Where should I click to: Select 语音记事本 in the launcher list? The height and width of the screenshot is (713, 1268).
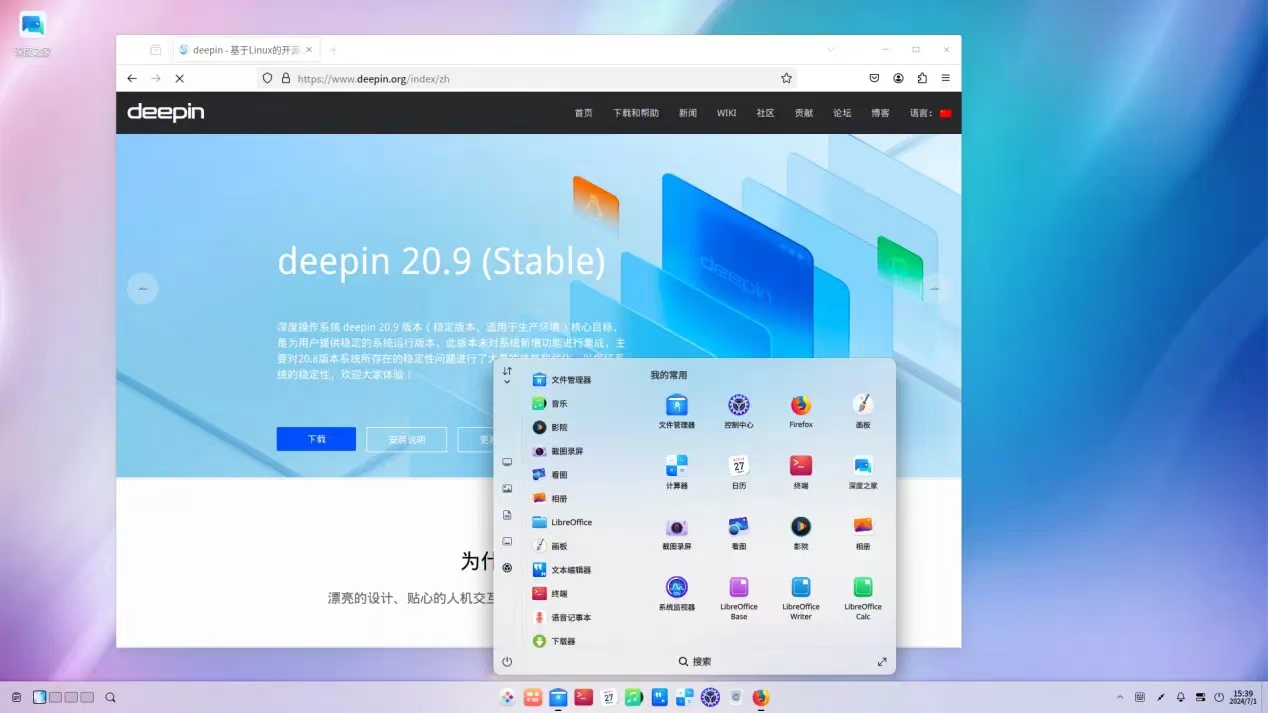tap(562, 618)
